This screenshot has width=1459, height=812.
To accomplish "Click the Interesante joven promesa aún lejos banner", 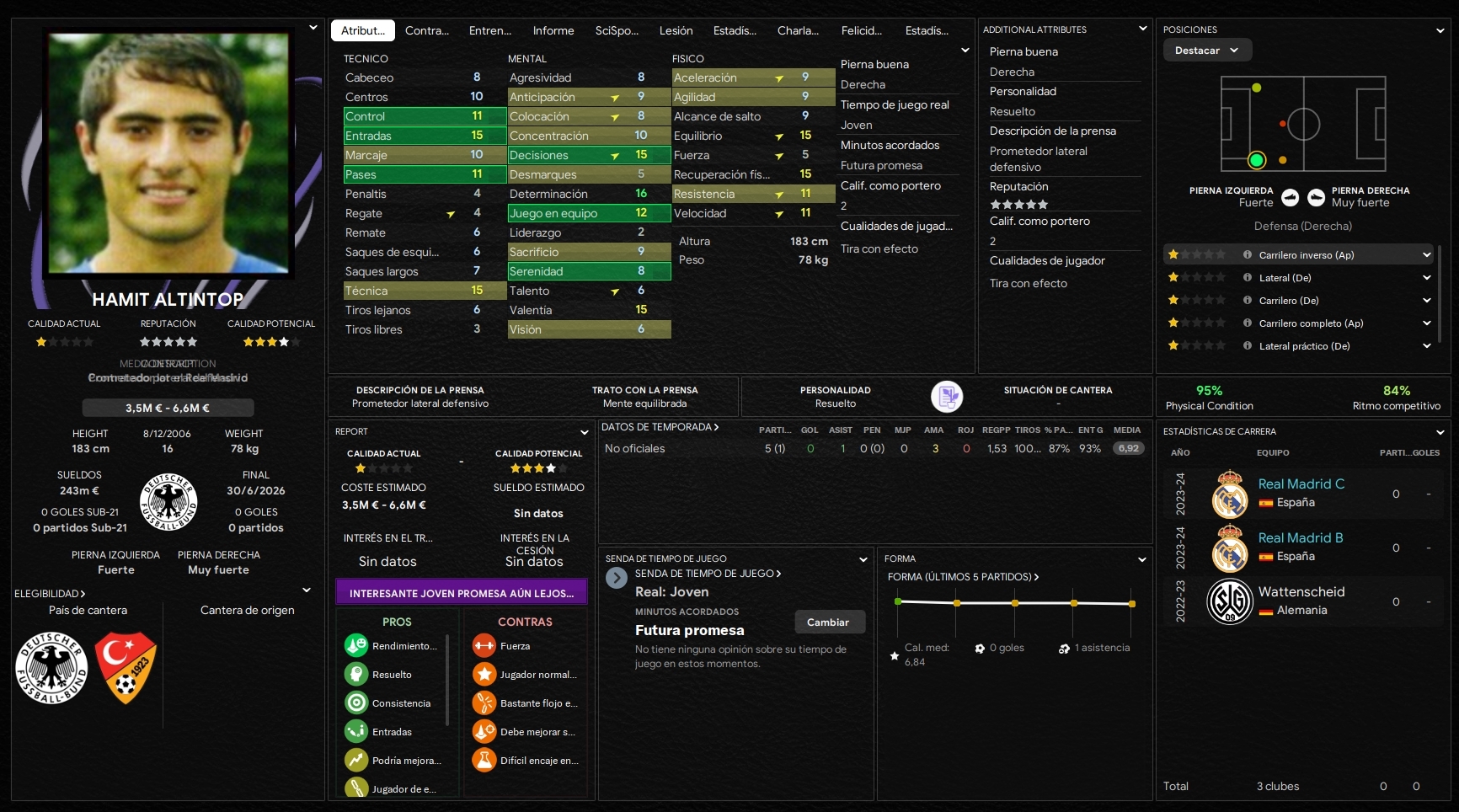I will tap(462, 593).
